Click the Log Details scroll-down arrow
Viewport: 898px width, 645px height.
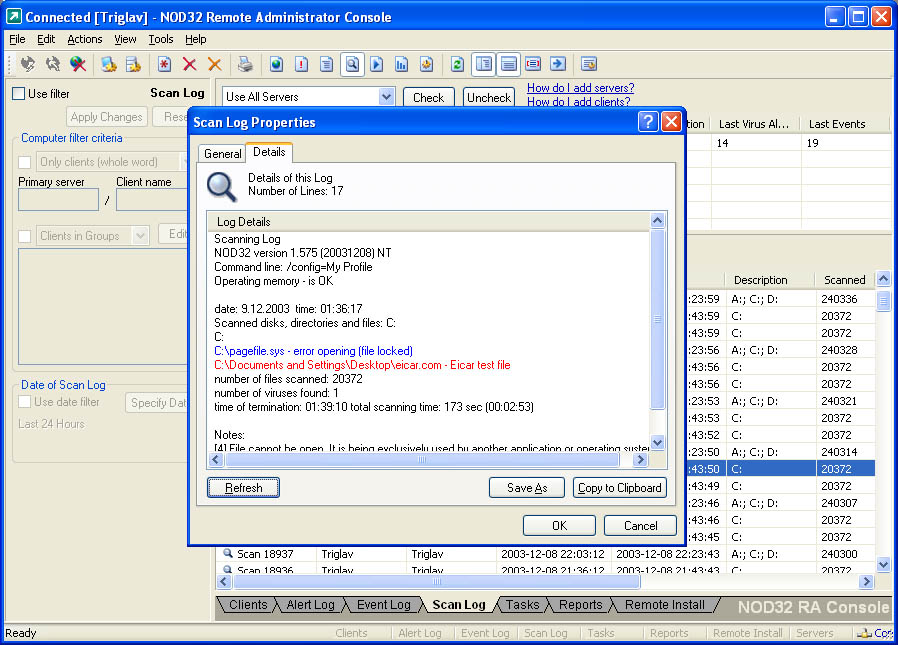coord(657,442)
